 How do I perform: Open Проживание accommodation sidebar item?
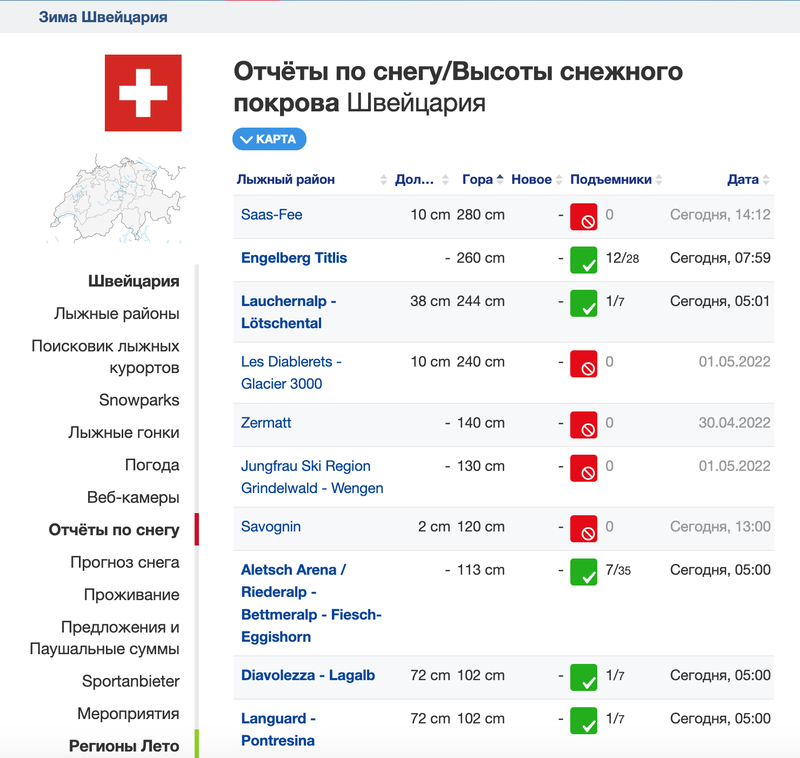(x=132, y=595)
